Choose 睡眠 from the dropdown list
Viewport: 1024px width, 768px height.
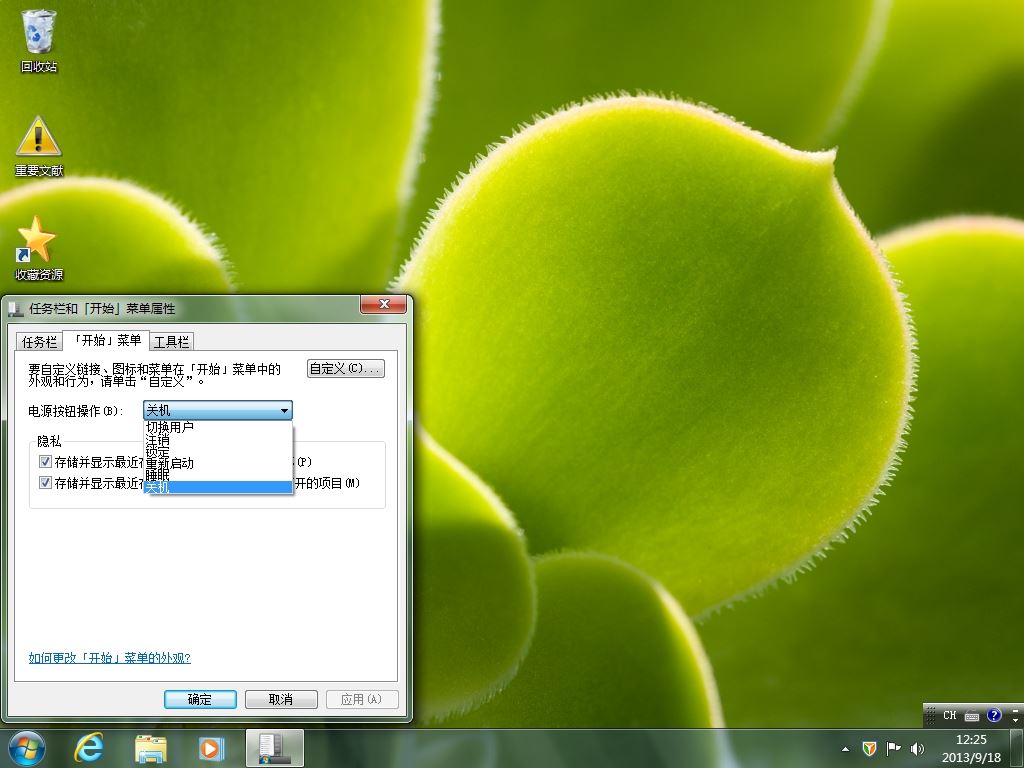pyautogui.click(x=218, y=475)
